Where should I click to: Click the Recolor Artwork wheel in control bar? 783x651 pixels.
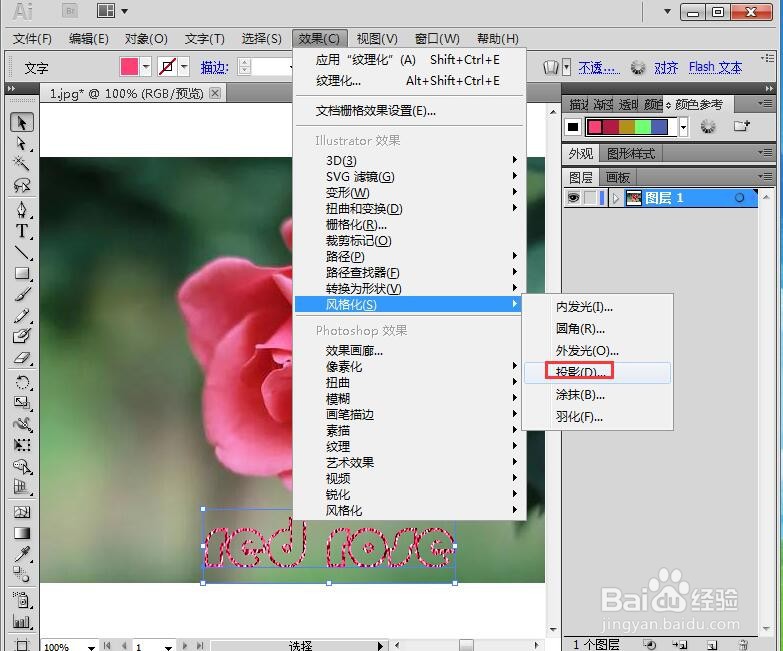tap(638, 67)
